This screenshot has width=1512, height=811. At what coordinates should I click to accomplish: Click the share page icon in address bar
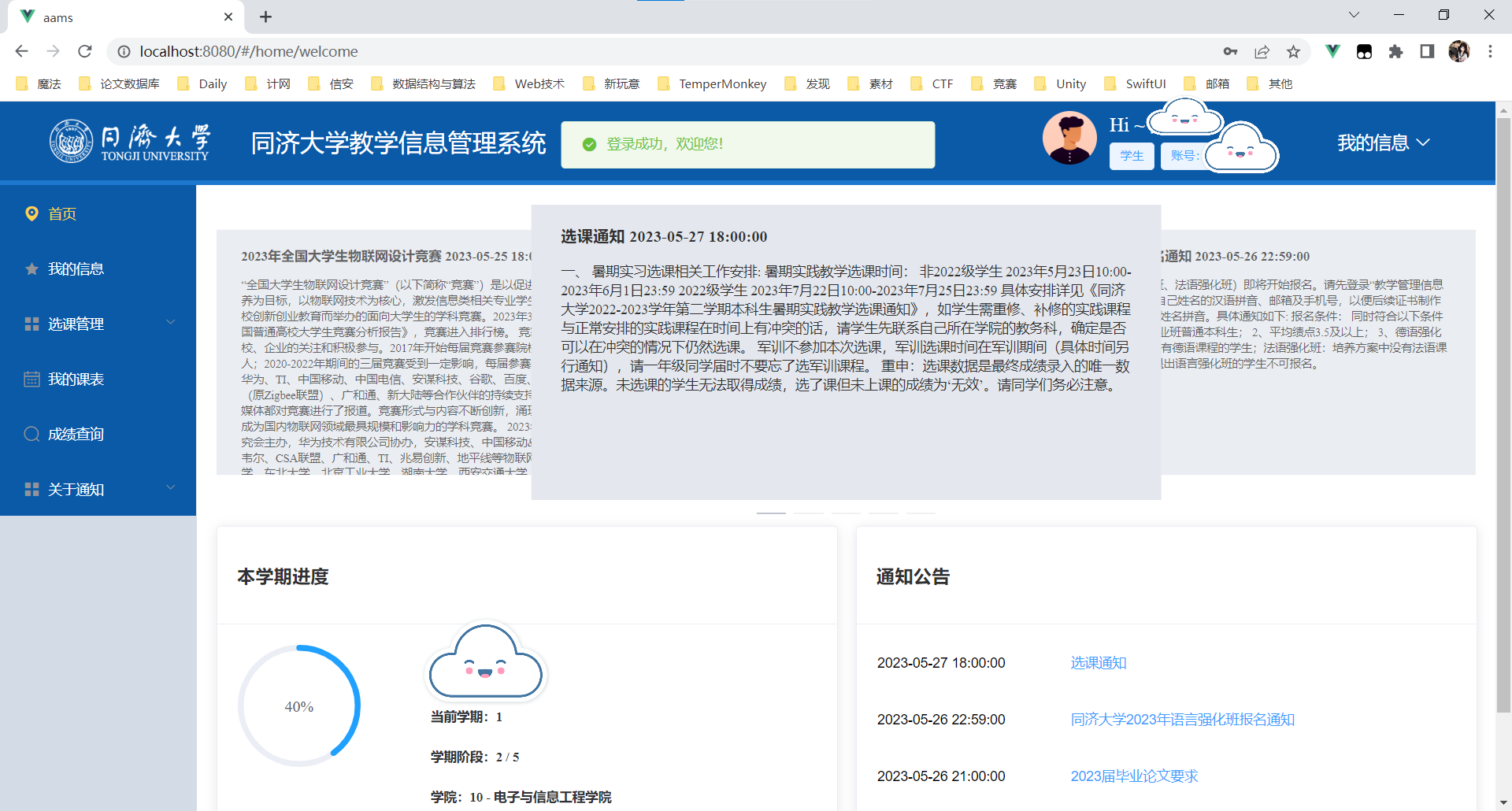[x=1262, y=51]
